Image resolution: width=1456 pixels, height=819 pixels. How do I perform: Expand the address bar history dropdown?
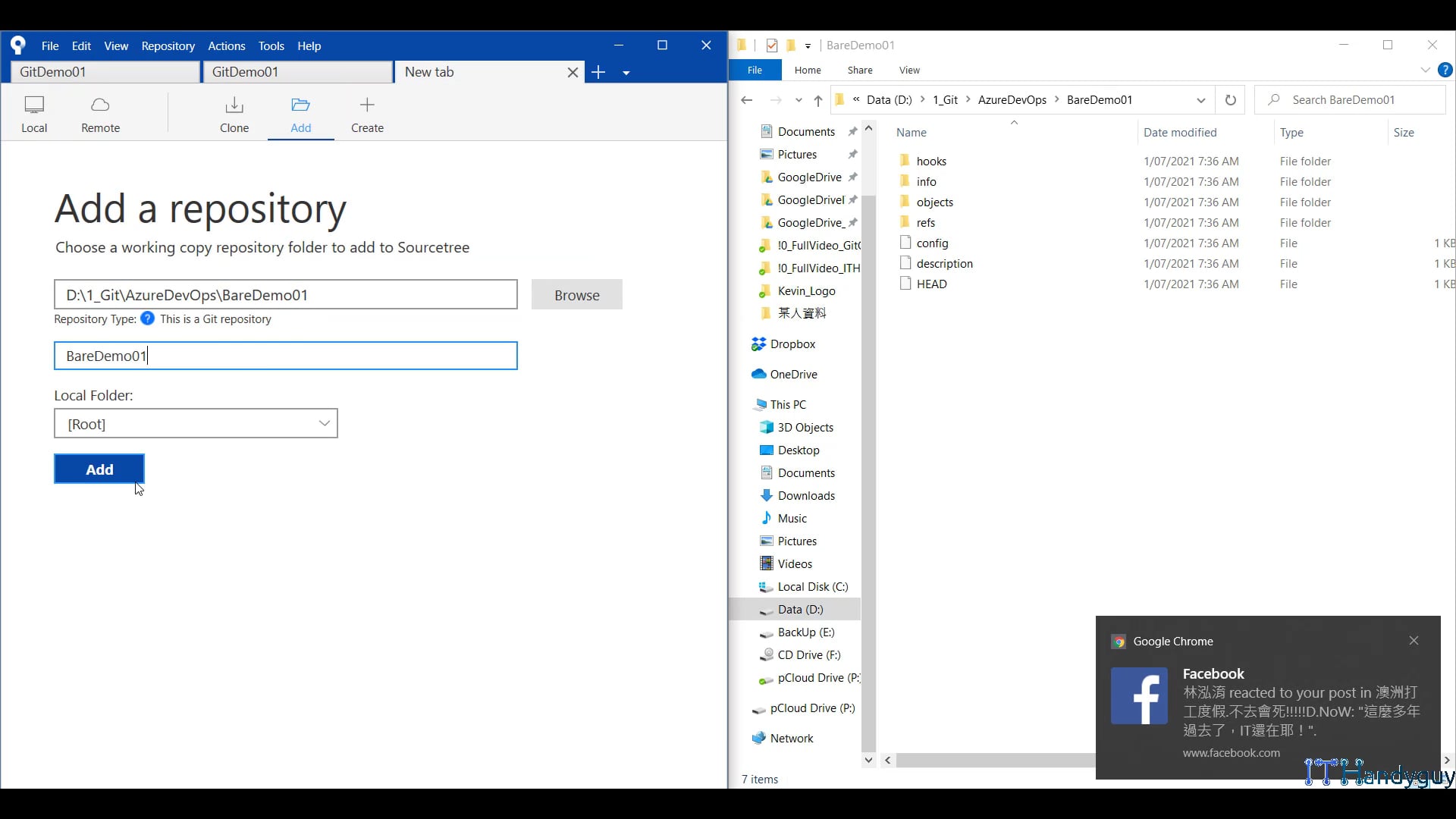tap(1200, 100)
